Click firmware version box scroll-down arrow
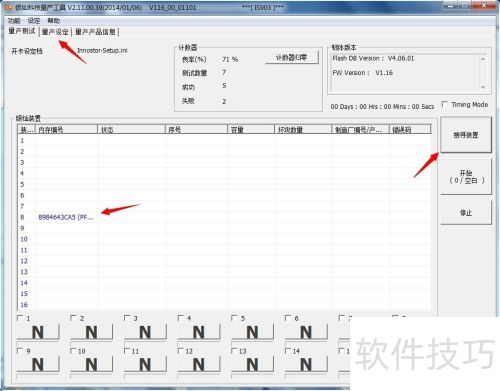 [x=483, y=87]
